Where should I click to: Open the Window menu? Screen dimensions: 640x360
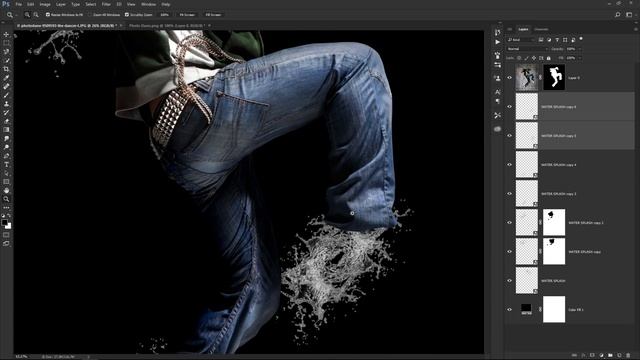click(x=148, y=4)
